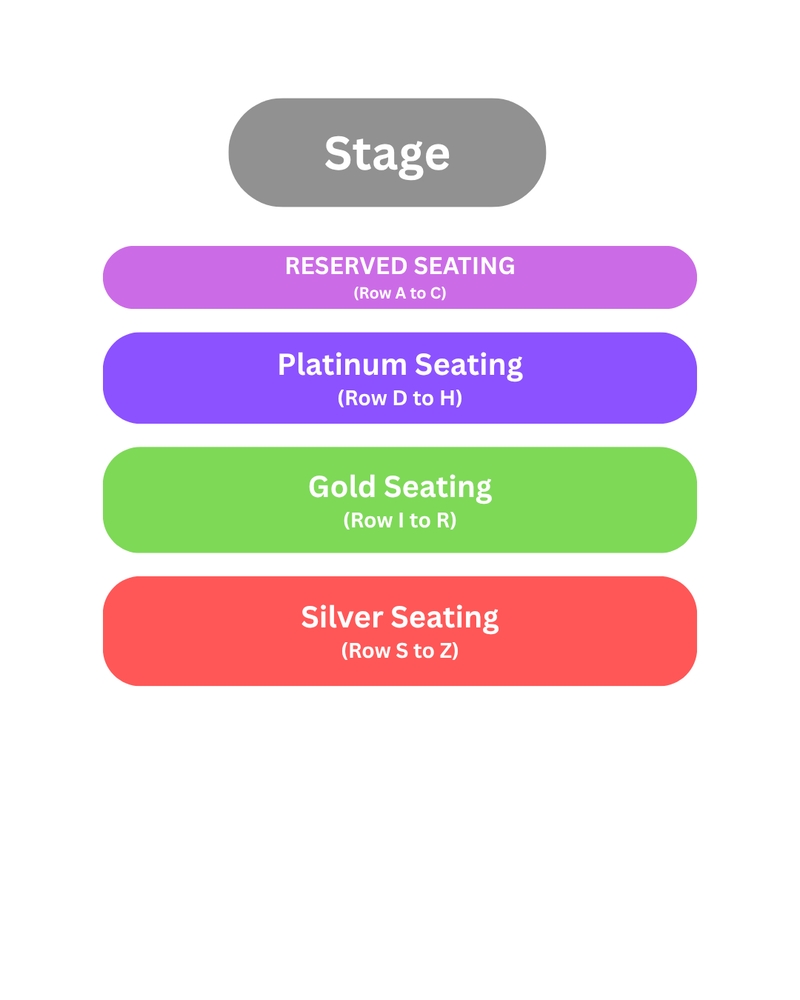Choose the Gold Seating section
The image size is (800, 1000).
399,500
